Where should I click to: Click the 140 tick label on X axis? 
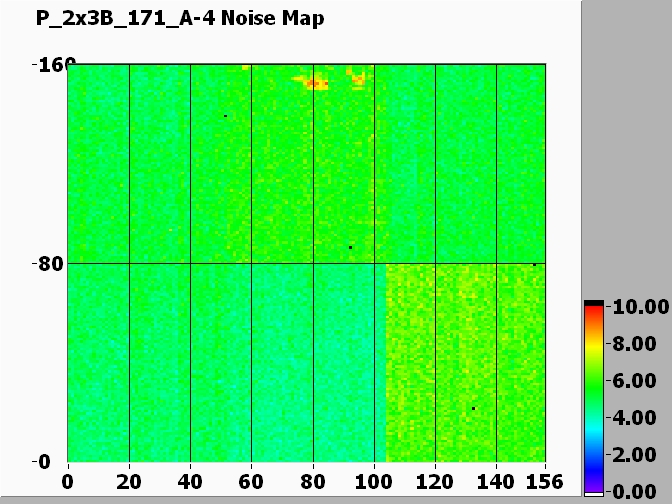pos(496,481)
